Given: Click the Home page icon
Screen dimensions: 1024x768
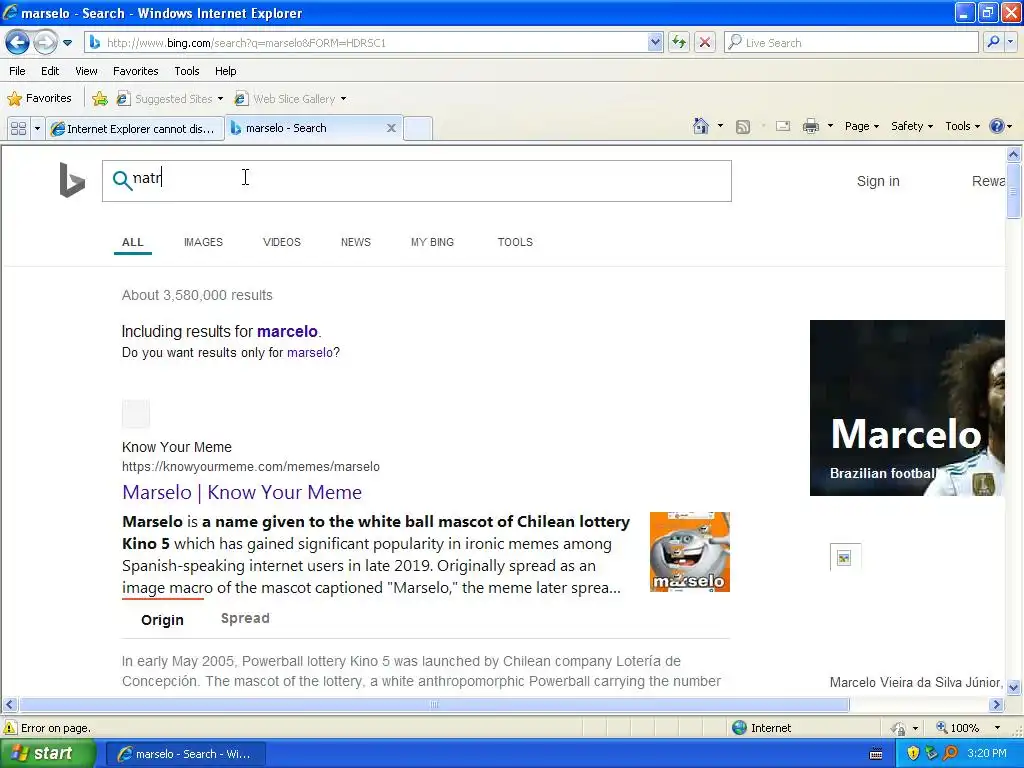Looking at the screenshot, I should click(701, 126).
